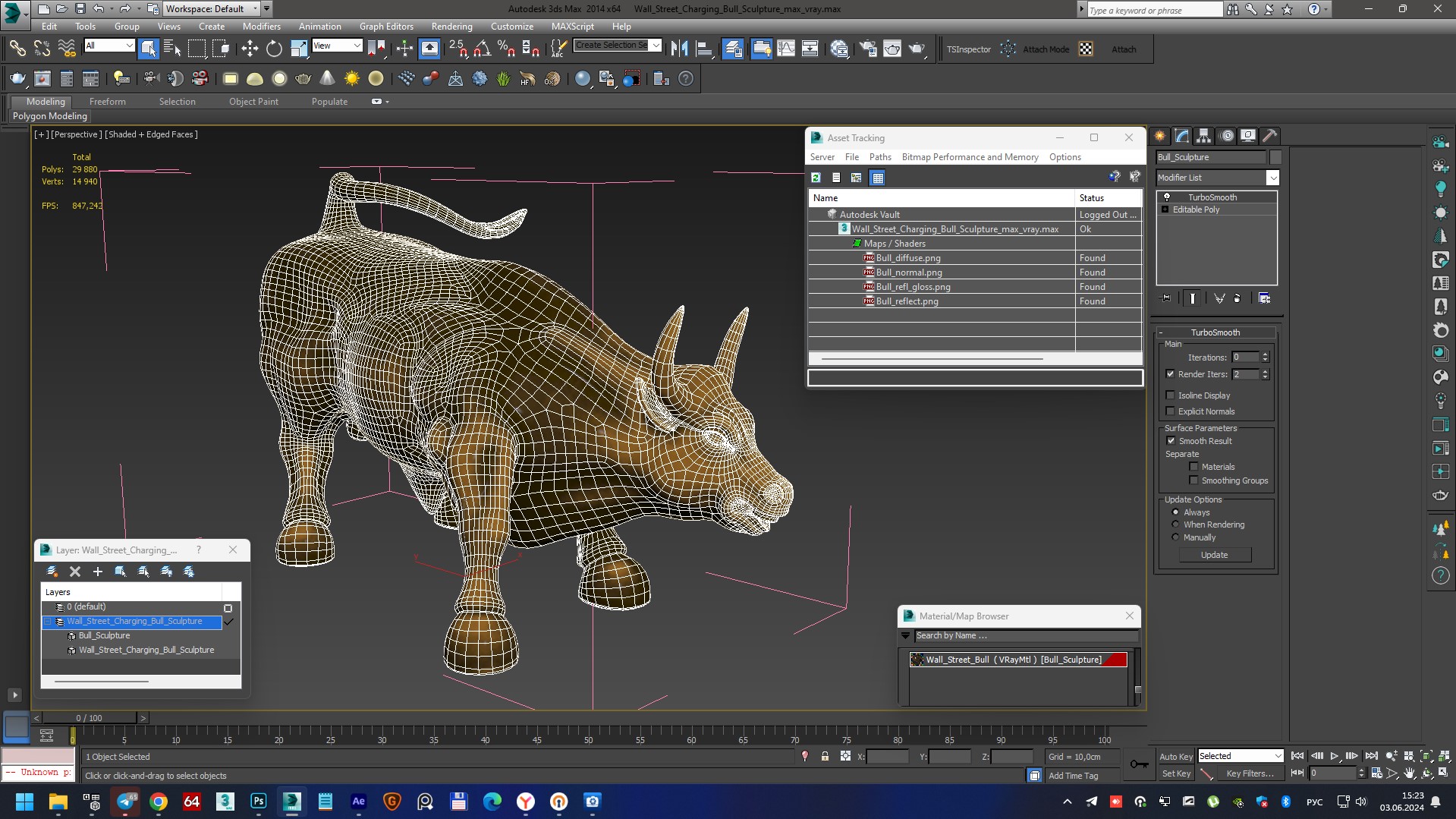
Task: Open the Motion command panel tab
Action: (1227, 136)
